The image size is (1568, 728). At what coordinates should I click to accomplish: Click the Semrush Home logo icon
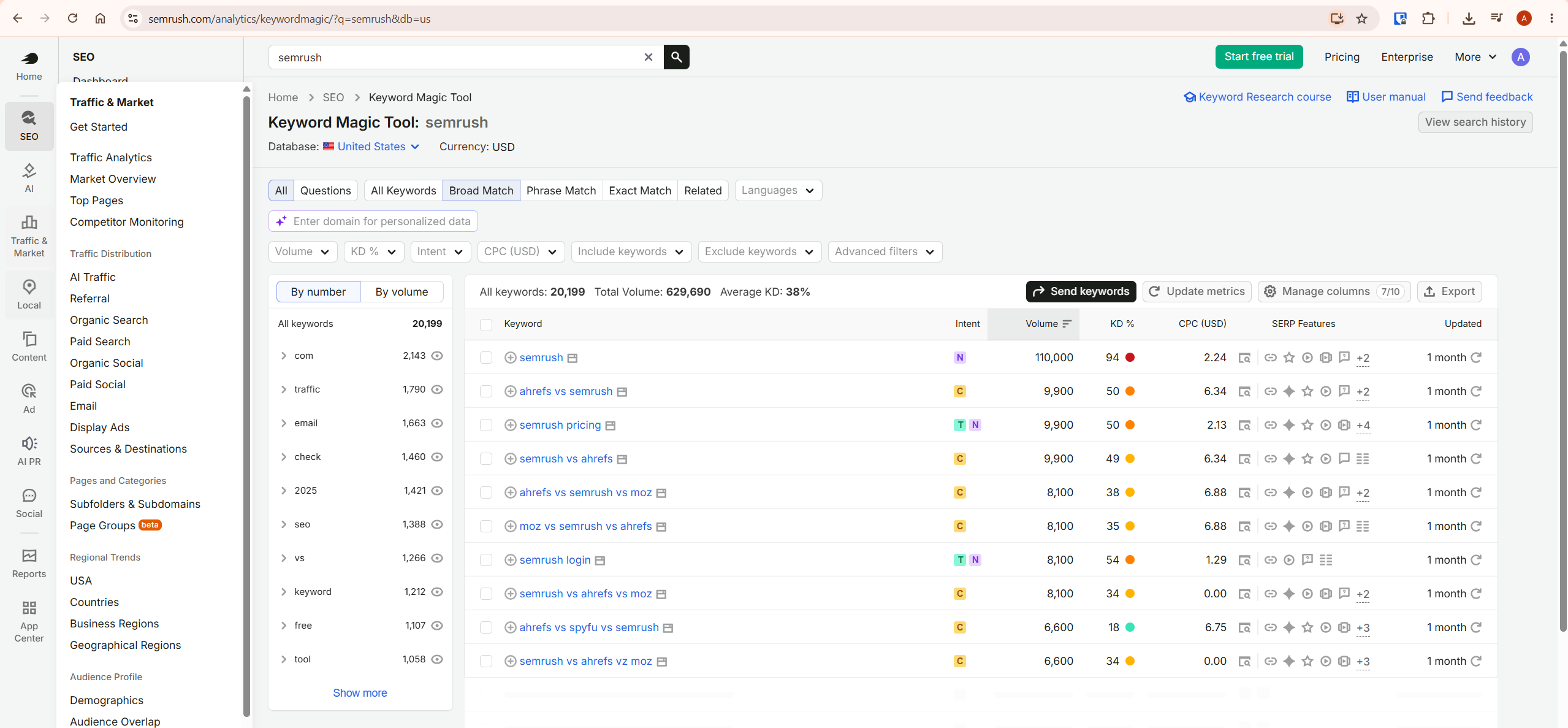[x=29, y=59]
